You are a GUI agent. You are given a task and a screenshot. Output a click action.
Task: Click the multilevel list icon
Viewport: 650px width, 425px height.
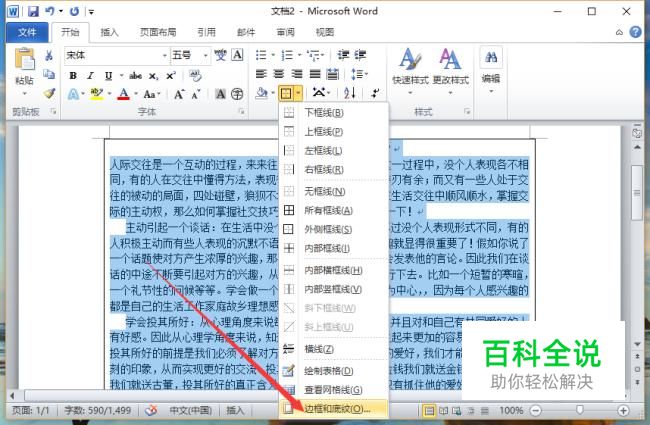click(x=313, y=55)
